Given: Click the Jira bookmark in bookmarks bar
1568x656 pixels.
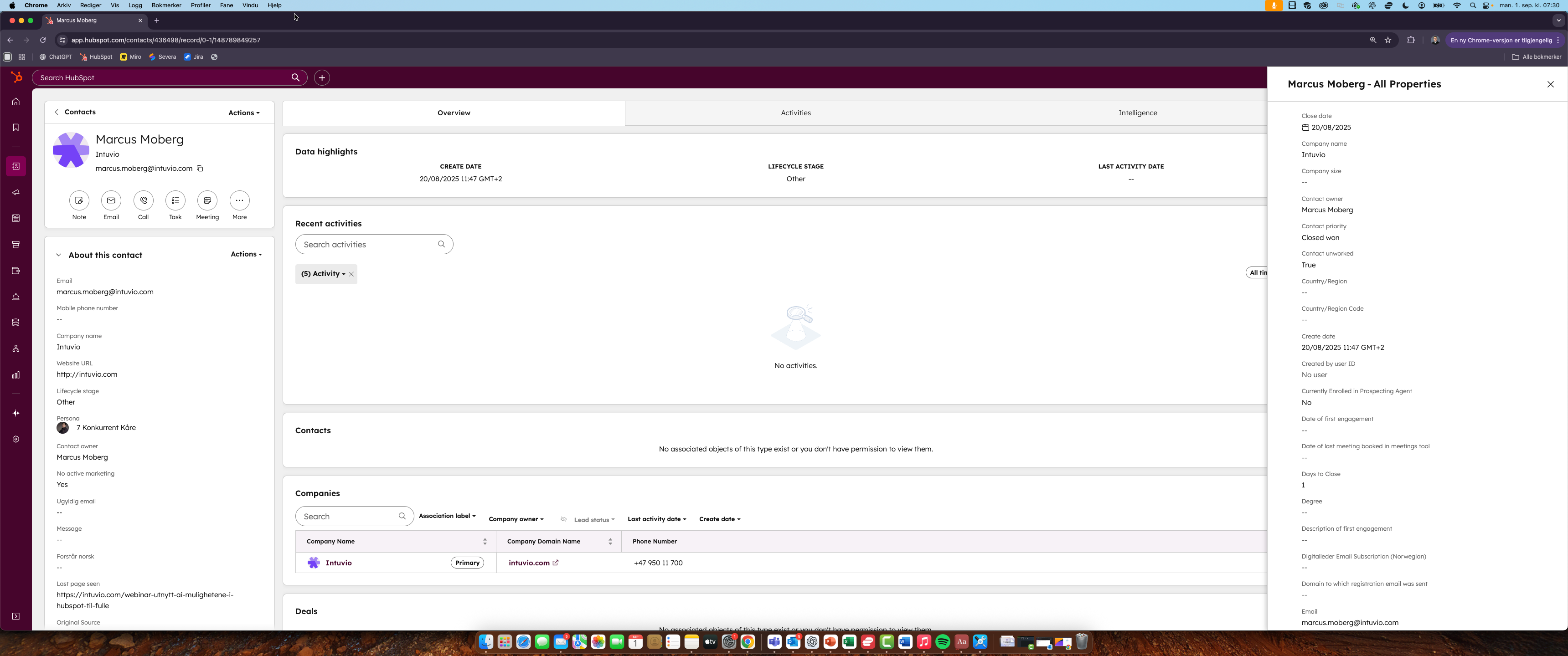Looking at the screenshot, I should [194, 57].
